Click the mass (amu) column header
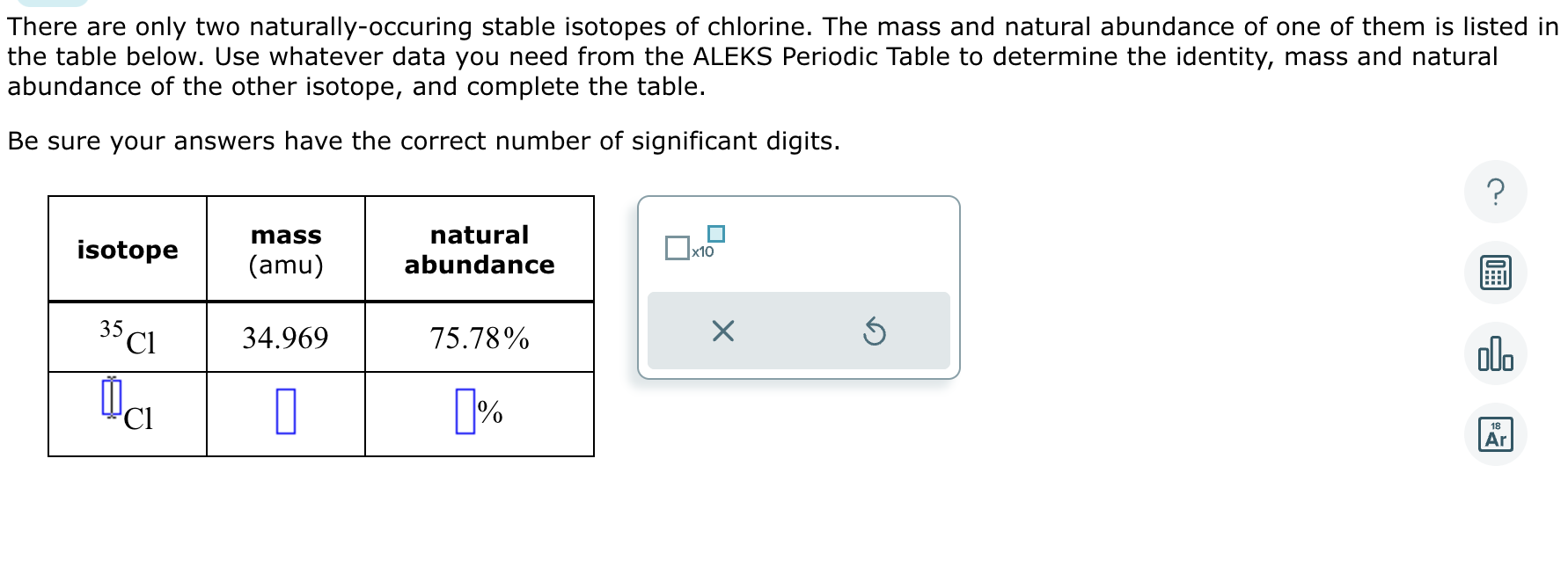The image size is (1568, 575). click(x=285, y=249)
